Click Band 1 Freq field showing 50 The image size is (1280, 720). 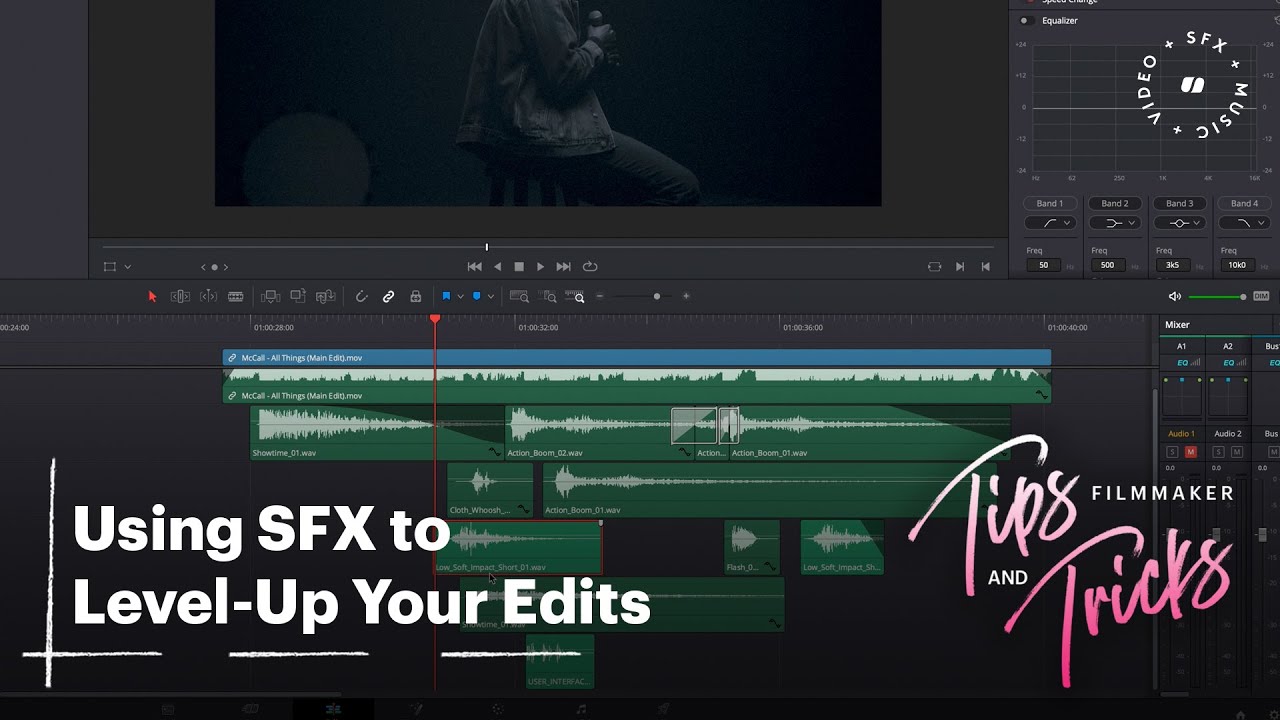(x=1044, y=265)
